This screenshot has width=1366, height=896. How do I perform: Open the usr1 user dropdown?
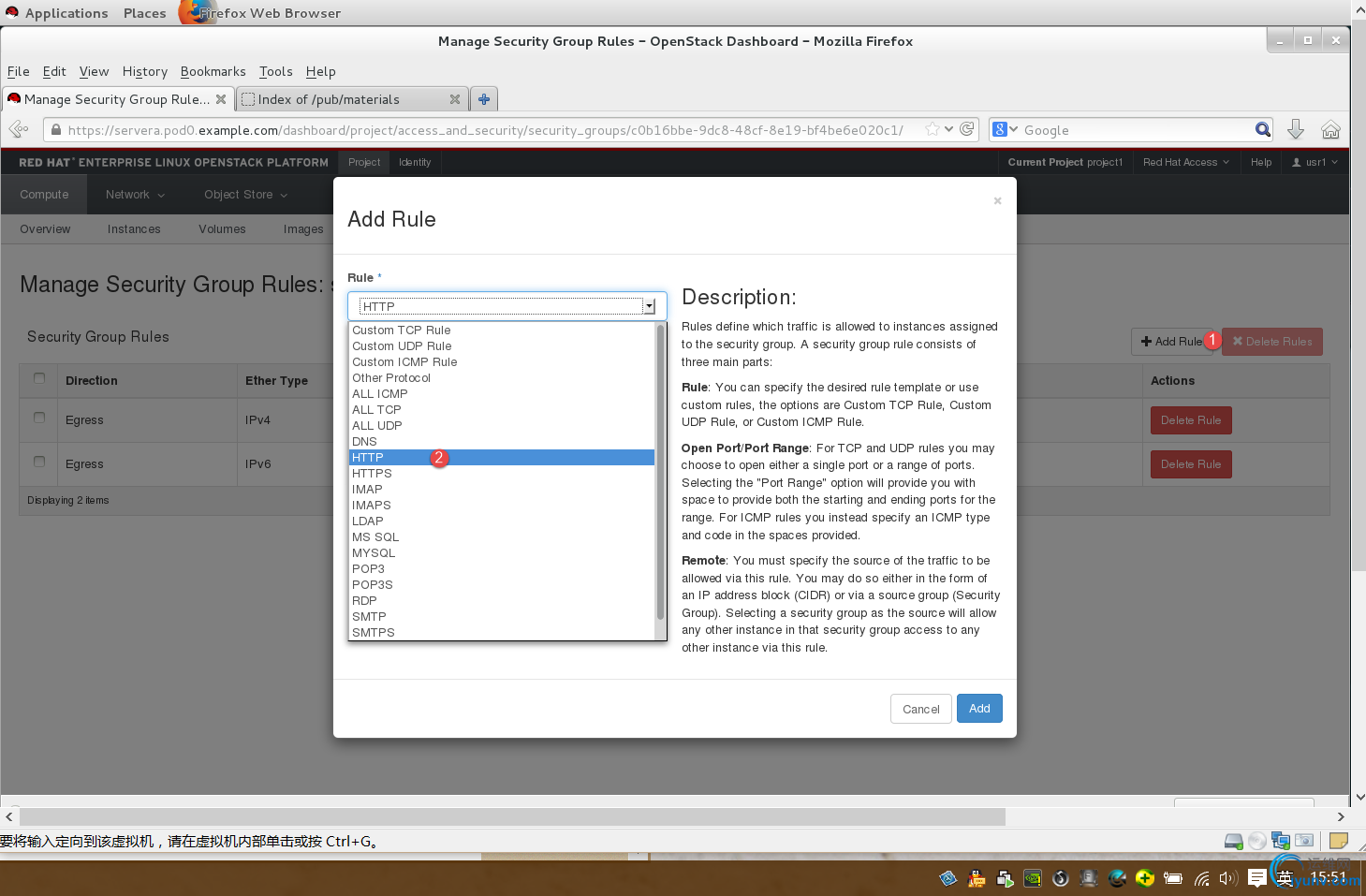pos(1315,162)
